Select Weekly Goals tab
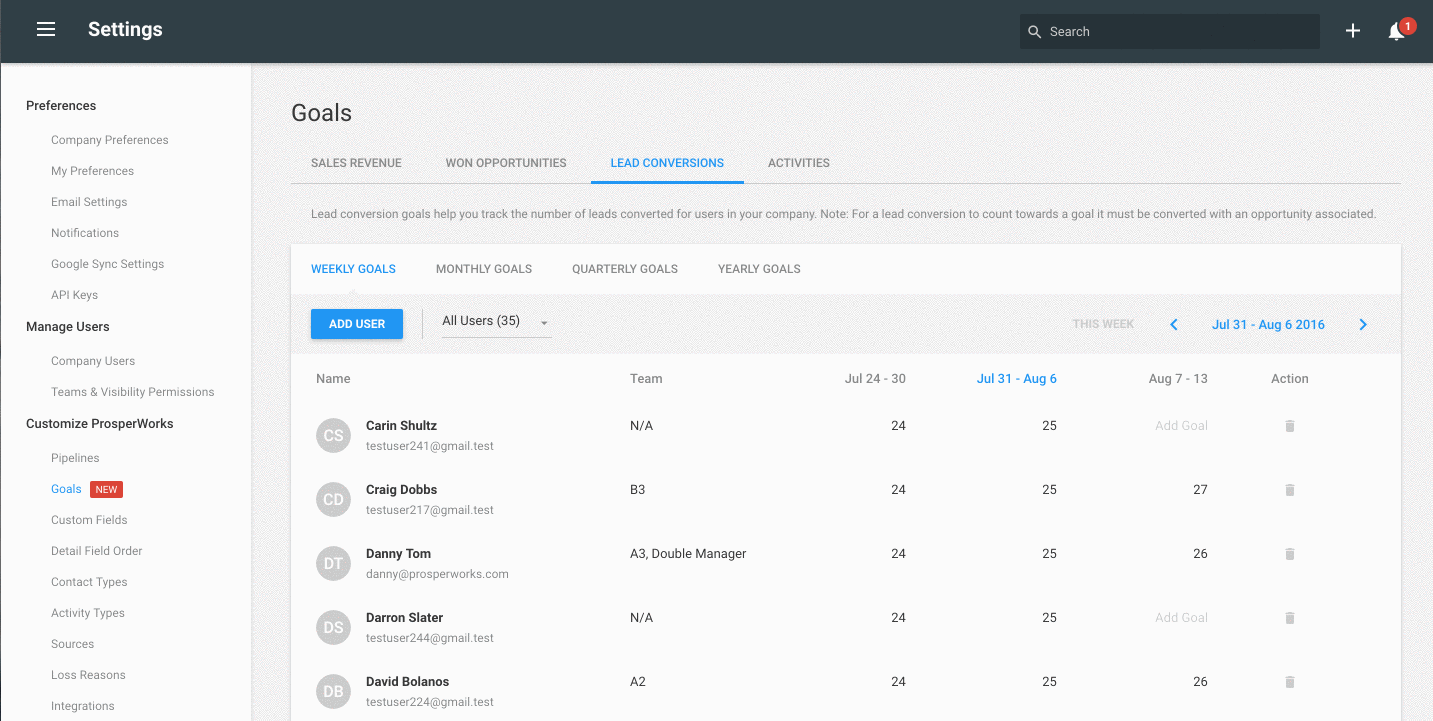This screenshot has width=1433, height=721. (353, 269)
